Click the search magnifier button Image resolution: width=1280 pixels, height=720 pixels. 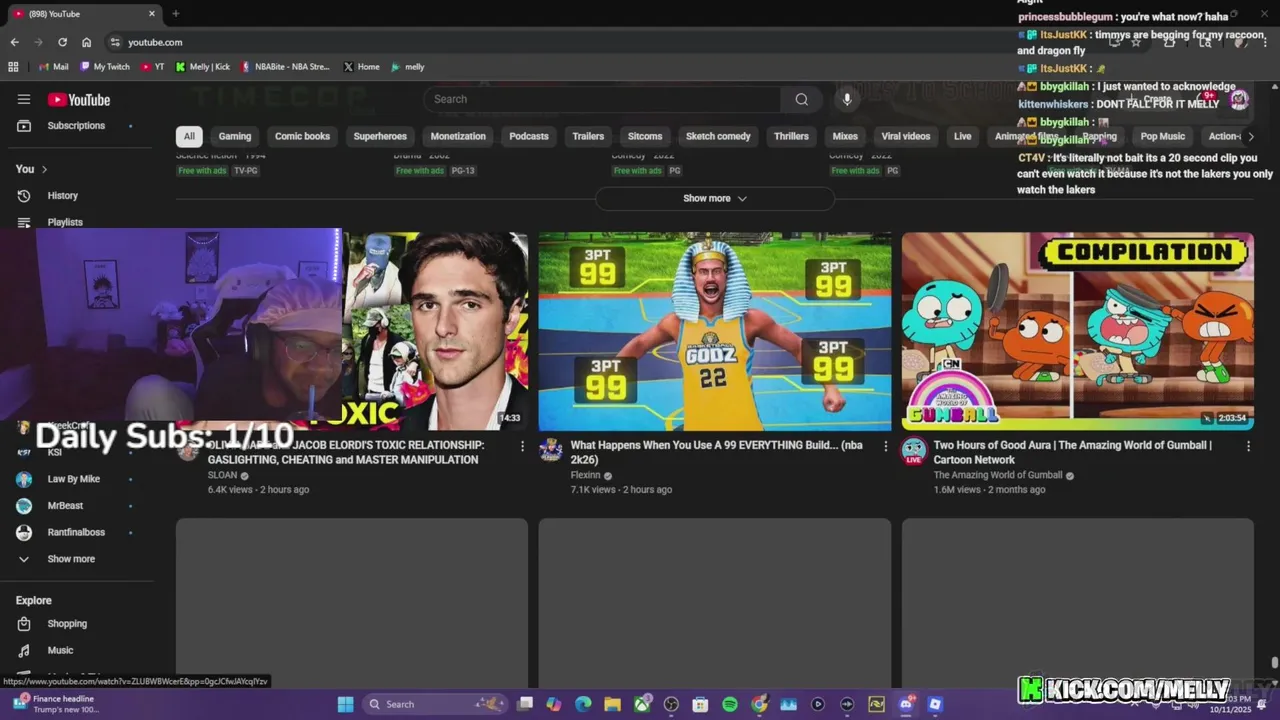[x=801, y=99]
